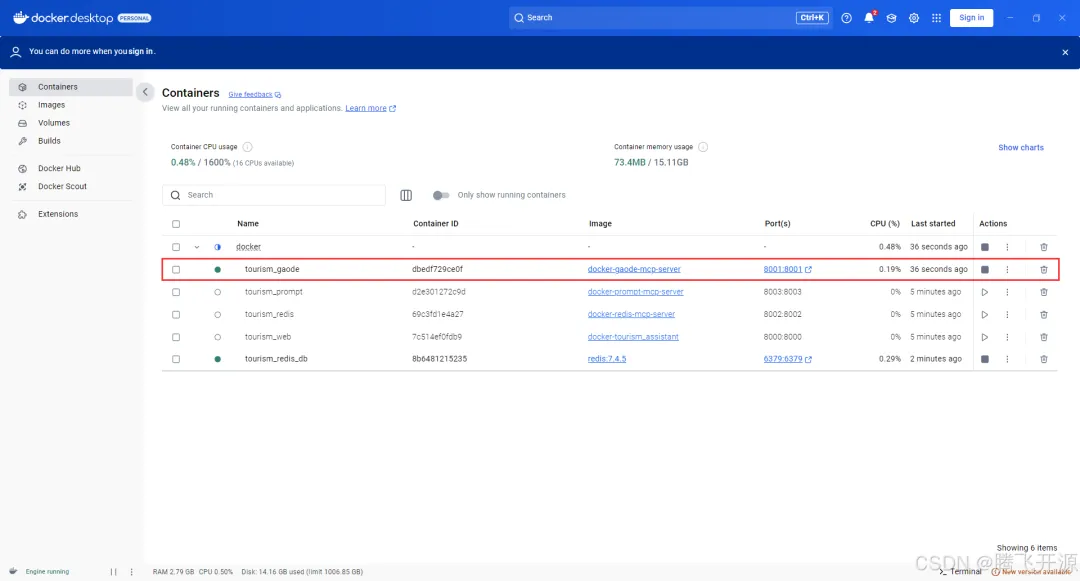
Task: Open the Learn more link
Action: [371, 108]
